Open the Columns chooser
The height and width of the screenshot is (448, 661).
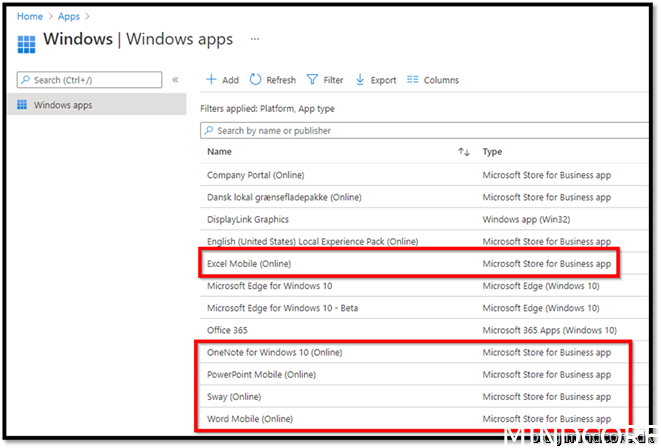[x=413, y=80]
